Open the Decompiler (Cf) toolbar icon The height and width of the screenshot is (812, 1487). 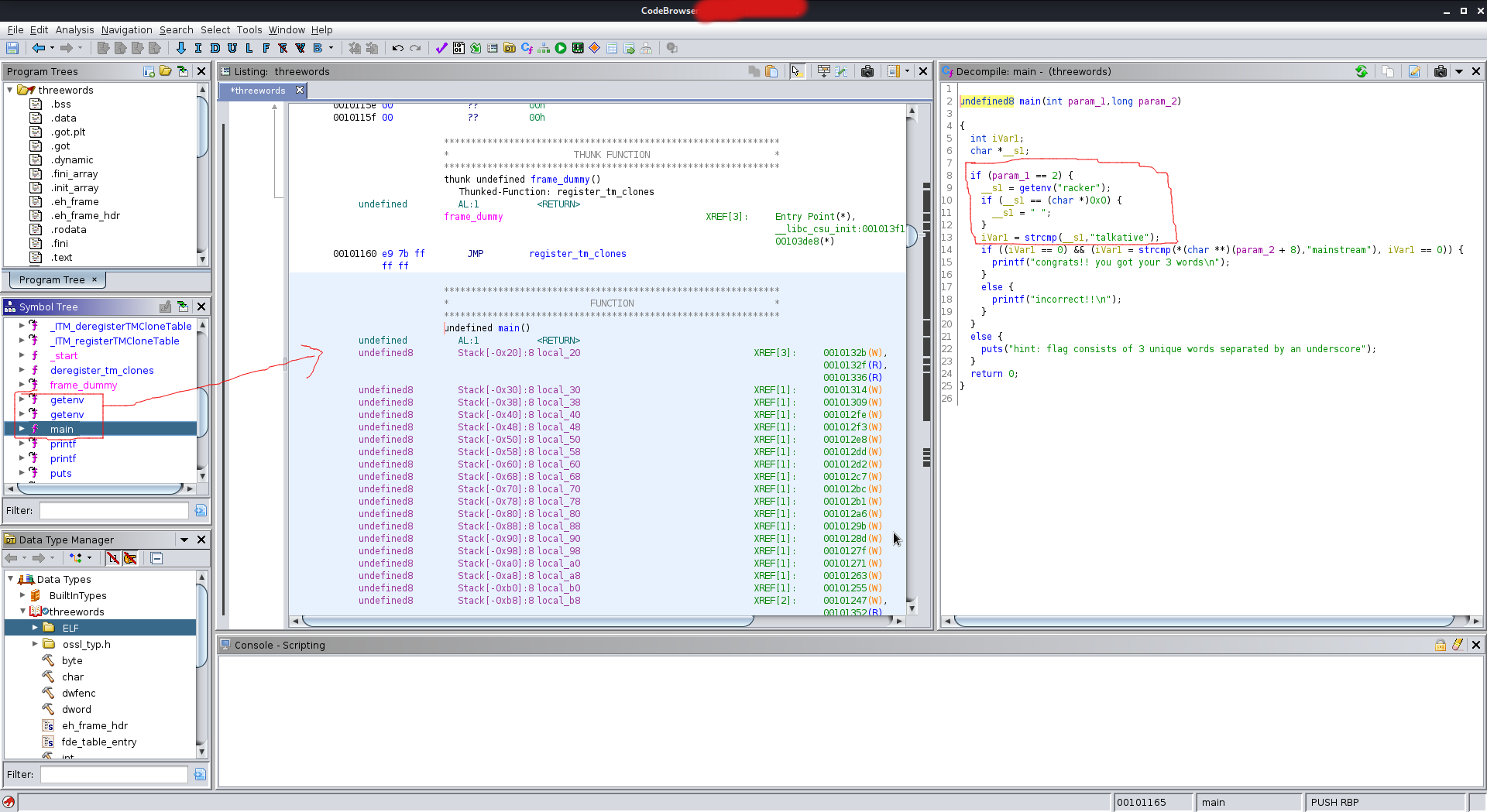coord(527,48)
